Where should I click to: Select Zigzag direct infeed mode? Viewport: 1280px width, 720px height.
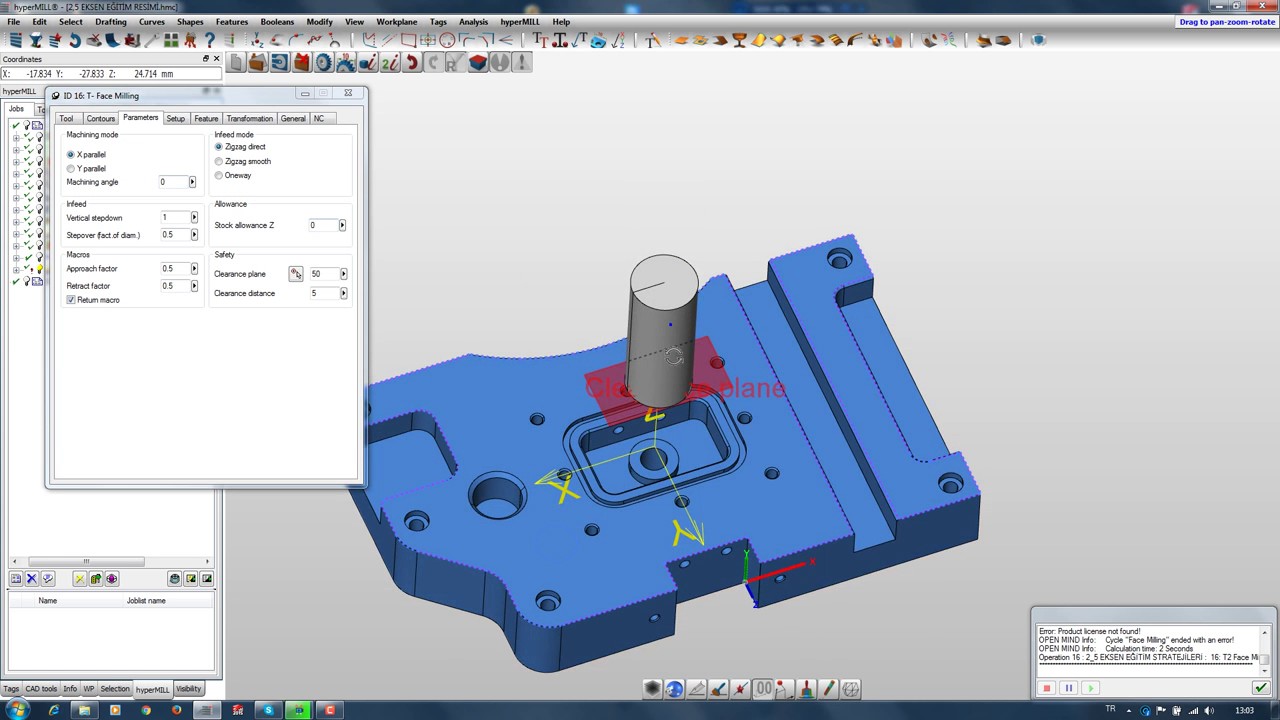(x=219, y=147)
